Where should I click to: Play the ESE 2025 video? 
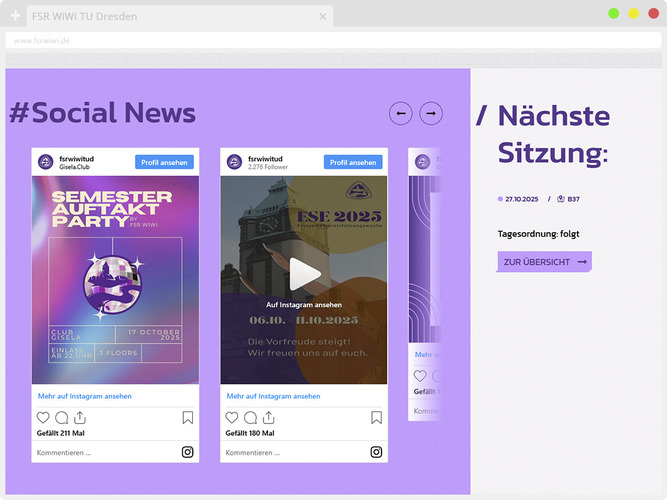tap(305, 274)
